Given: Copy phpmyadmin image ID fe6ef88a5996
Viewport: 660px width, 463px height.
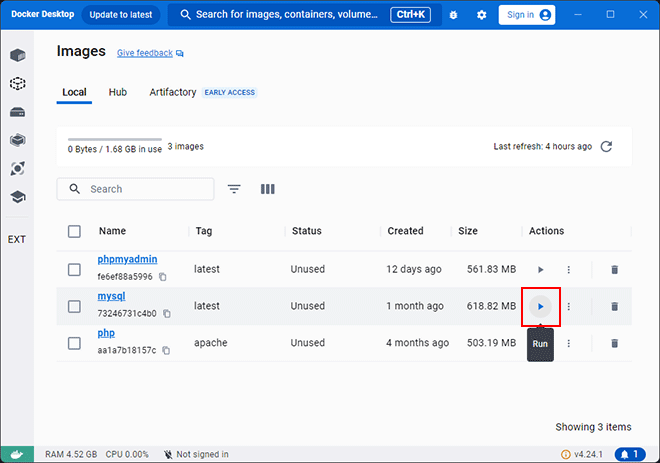Looking at the screenshot, I should (x=163, y=277).
